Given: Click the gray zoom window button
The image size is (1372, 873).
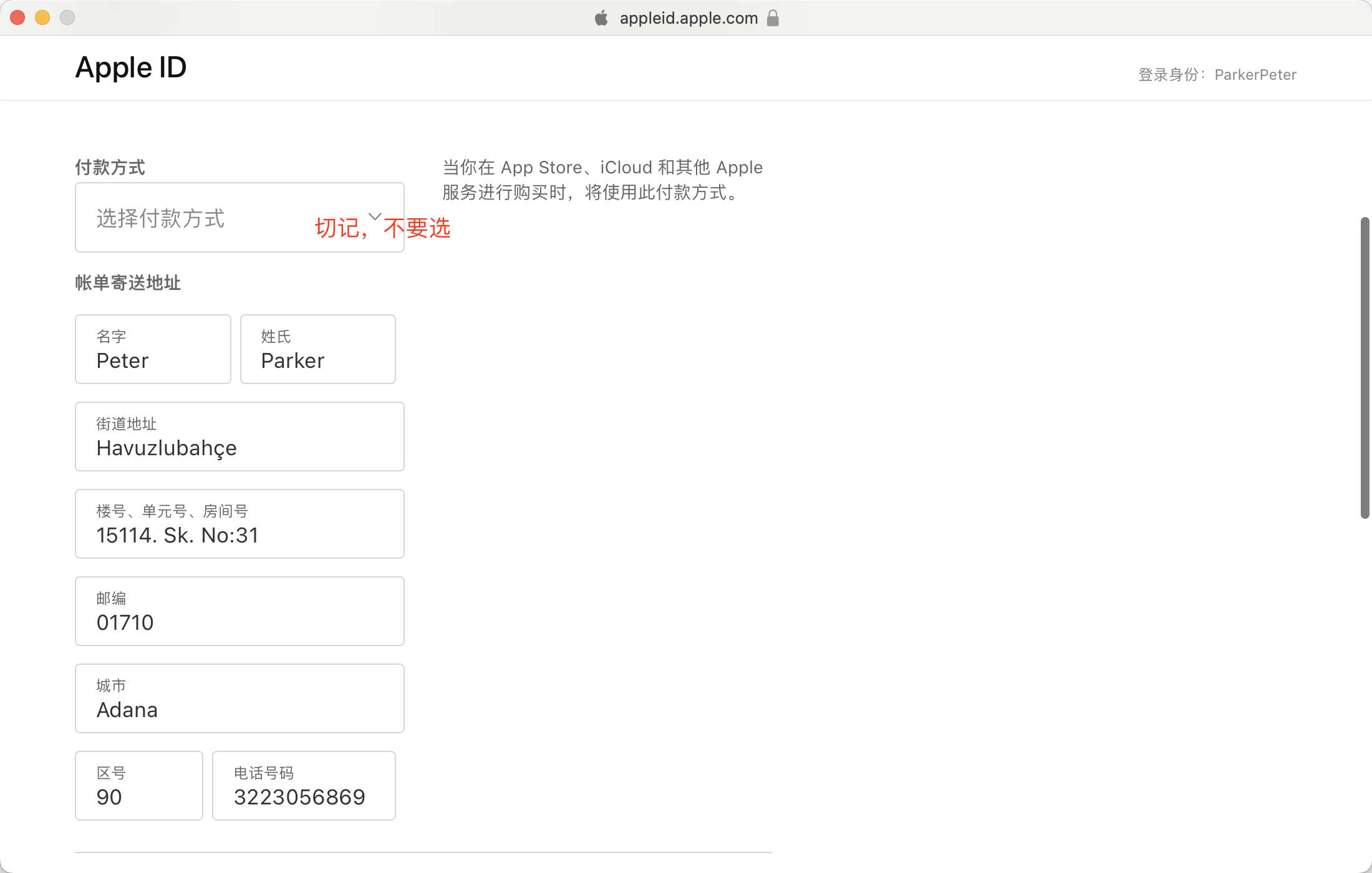Looking at the screenshot, I should coord(67,17).
